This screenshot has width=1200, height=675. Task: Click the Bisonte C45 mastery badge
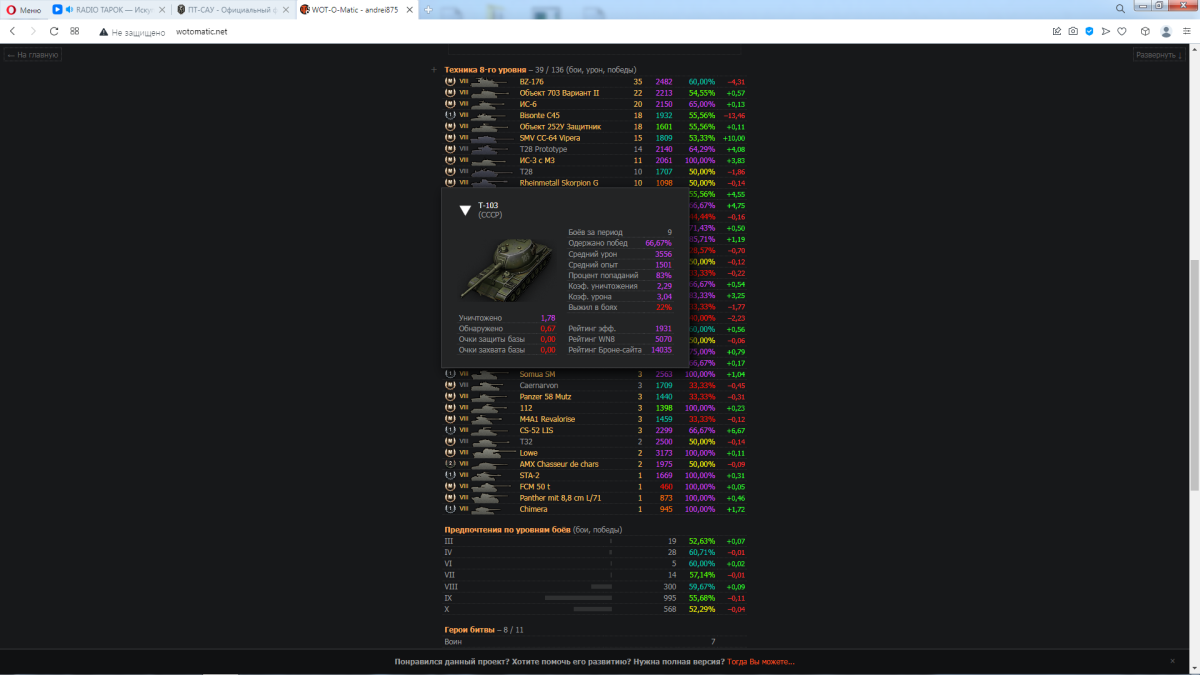point(449,115)
